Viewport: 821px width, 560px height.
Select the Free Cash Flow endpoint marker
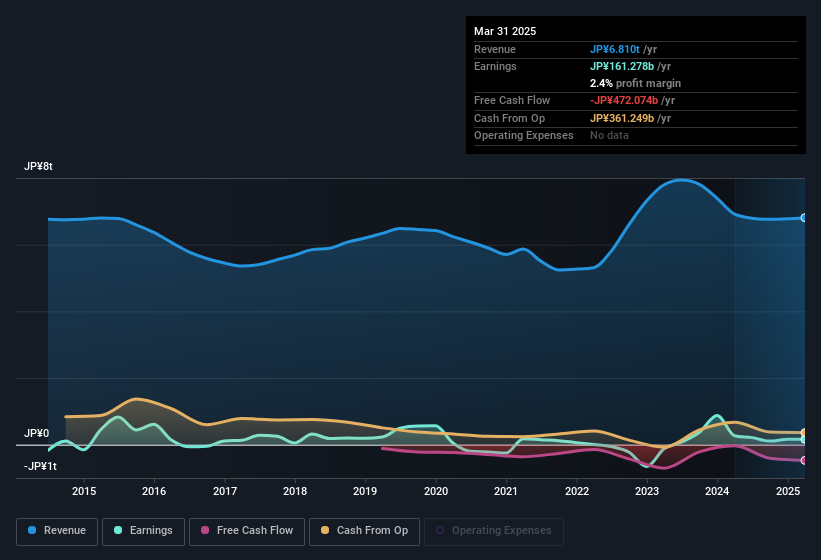tap(804, 461)
